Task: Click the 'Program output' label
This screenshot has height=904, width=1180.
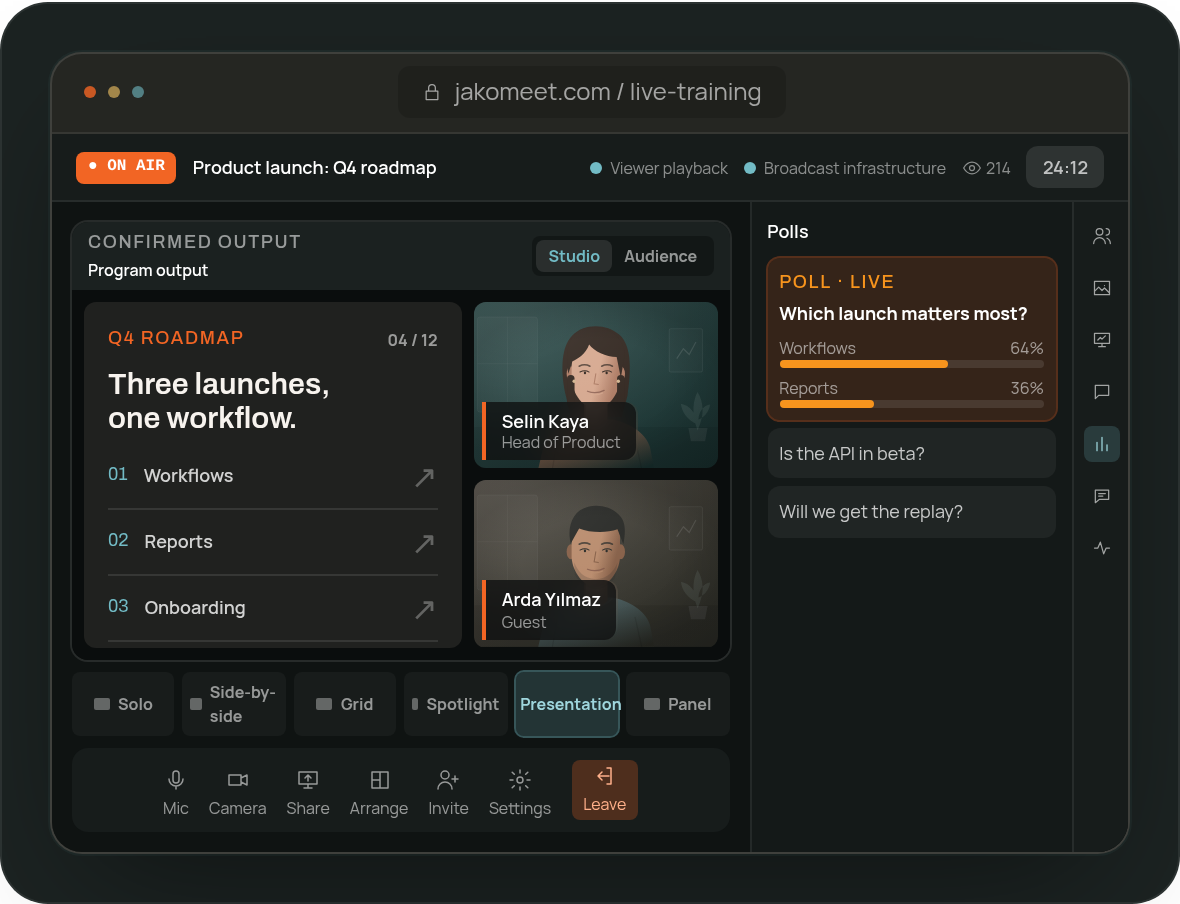Action: [x=148, y=270]
